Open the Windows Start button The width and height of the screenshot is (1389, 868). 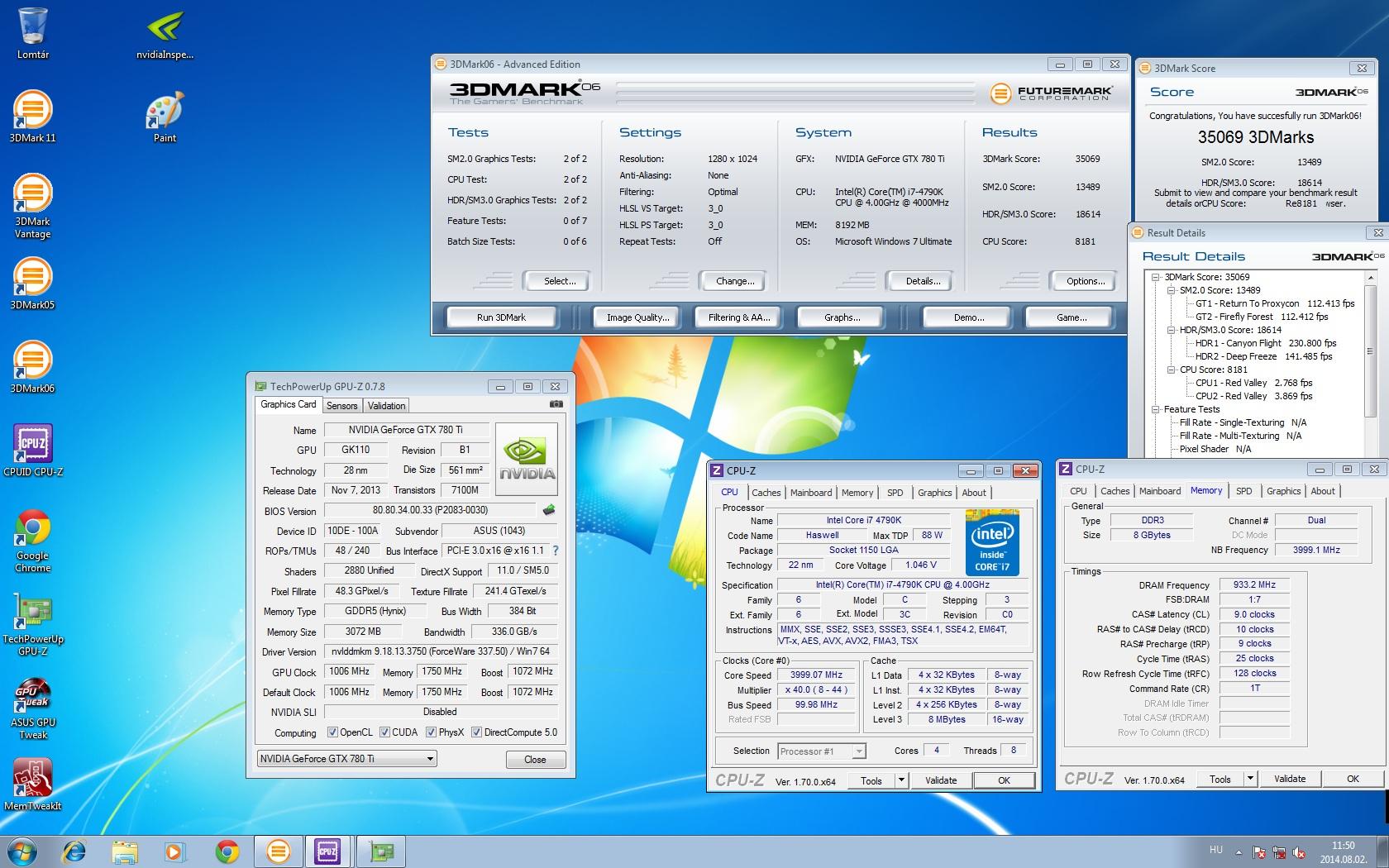pos(22,851)
